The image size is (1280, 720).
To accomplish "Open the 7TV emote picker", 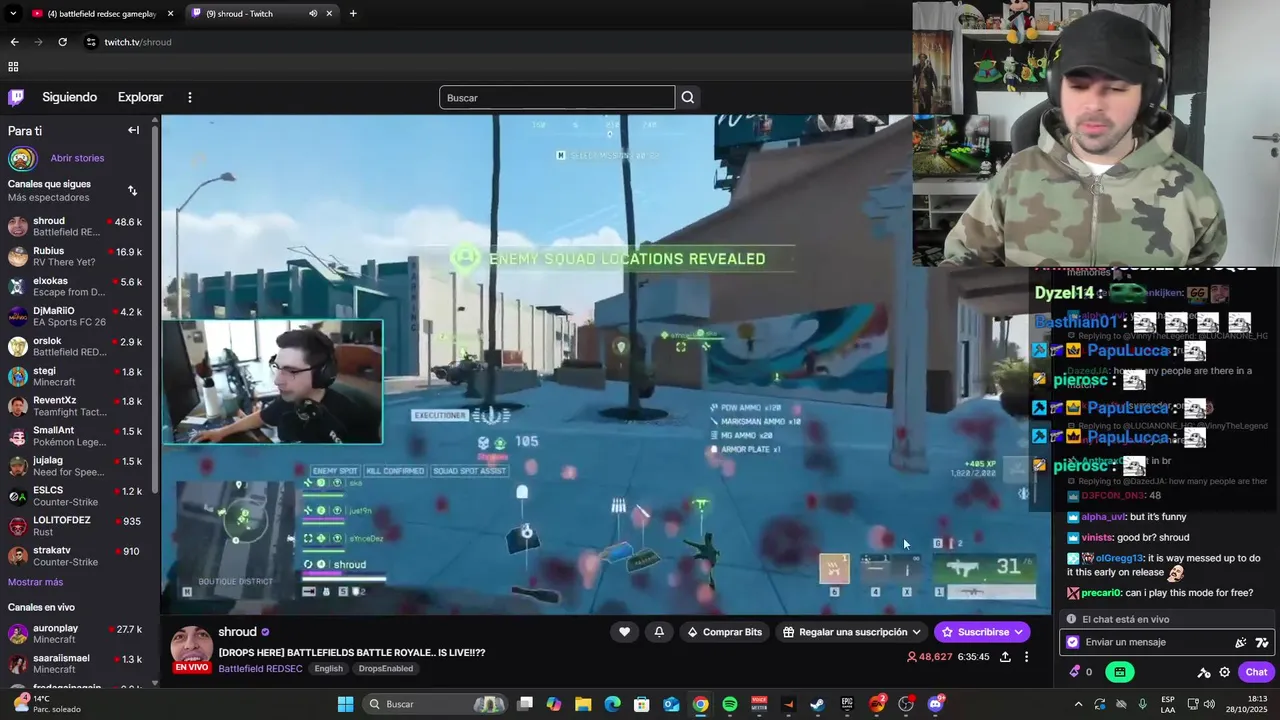I will [x=1262, y=642].
